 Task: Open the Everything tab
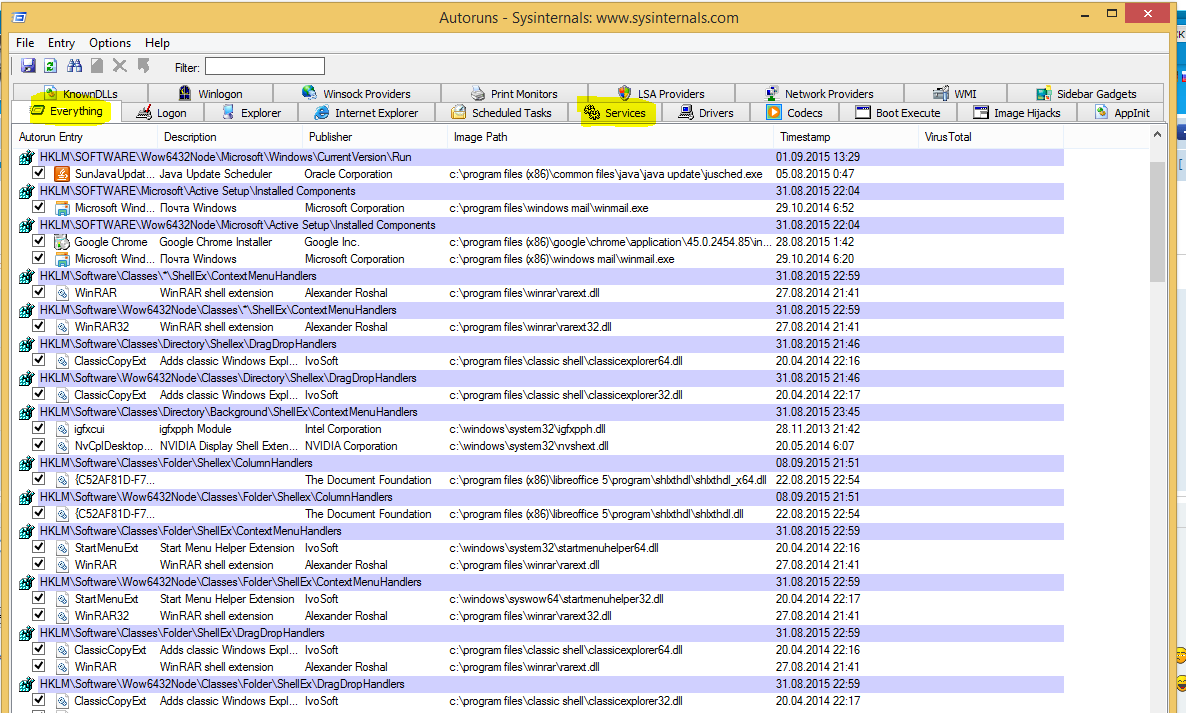tap(67, 112)
